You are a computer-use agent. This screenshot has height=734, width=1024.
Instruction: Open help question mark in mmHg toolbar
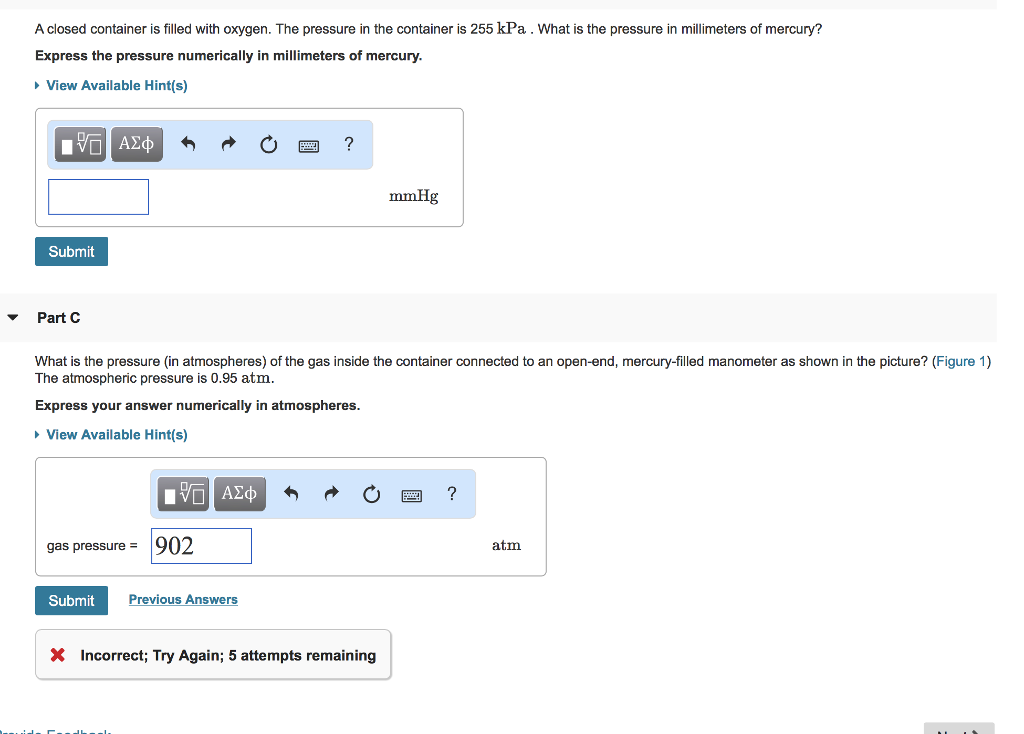348,144
